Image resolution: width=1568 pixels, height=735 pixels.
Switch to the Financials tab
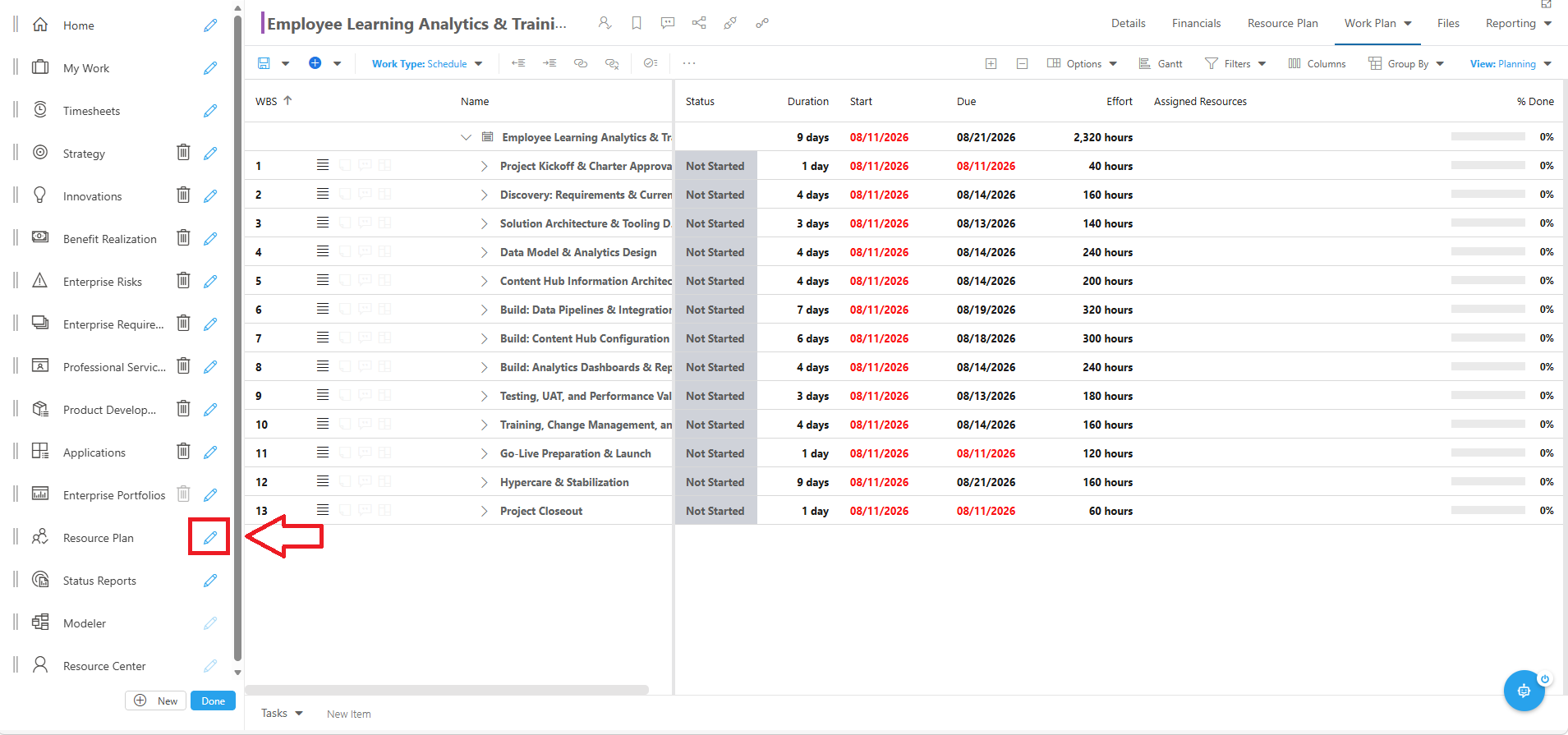1196,23
